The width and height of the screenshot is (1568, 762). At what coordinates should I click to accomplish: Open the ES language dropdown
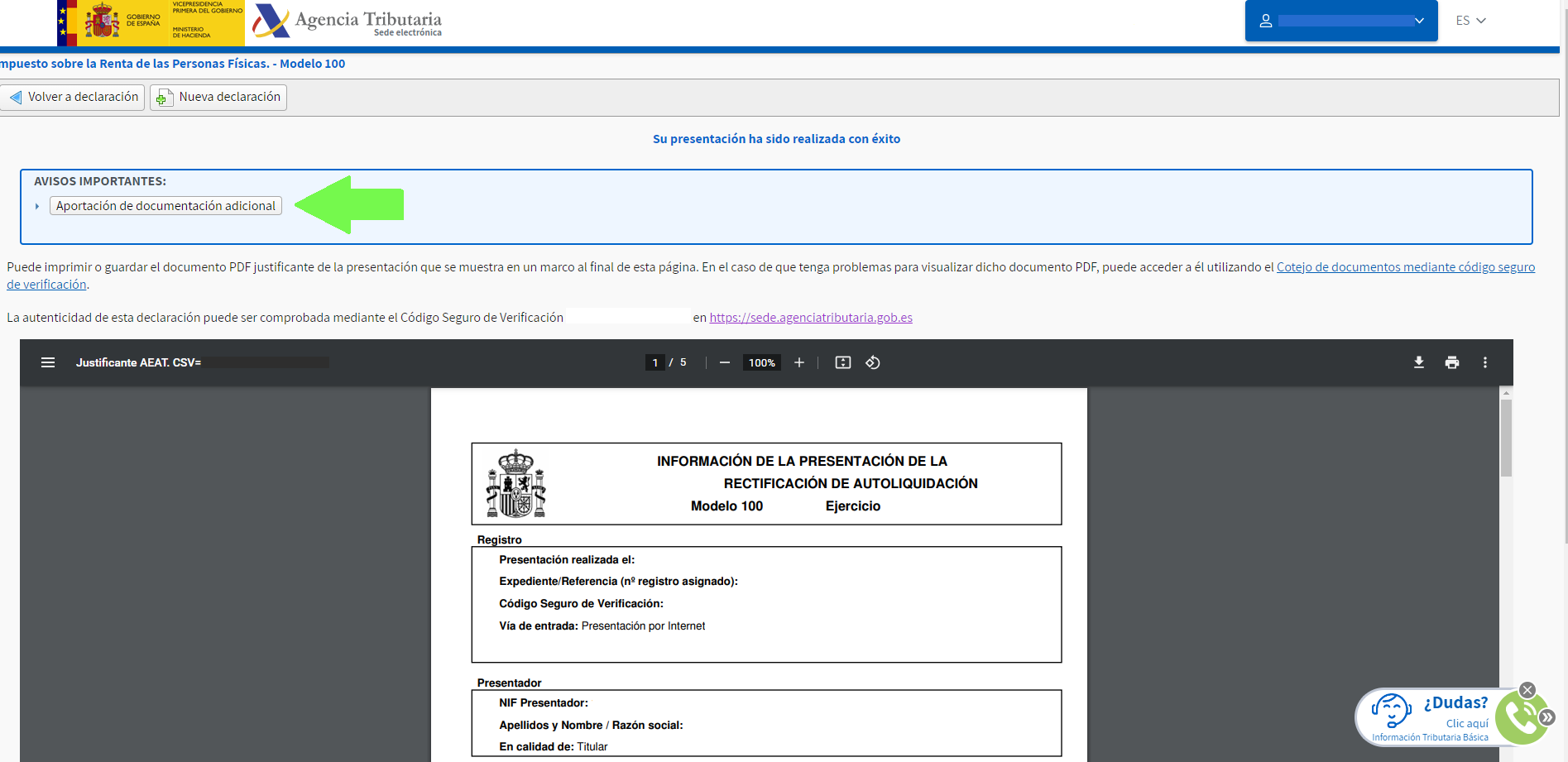[1469, 21]
